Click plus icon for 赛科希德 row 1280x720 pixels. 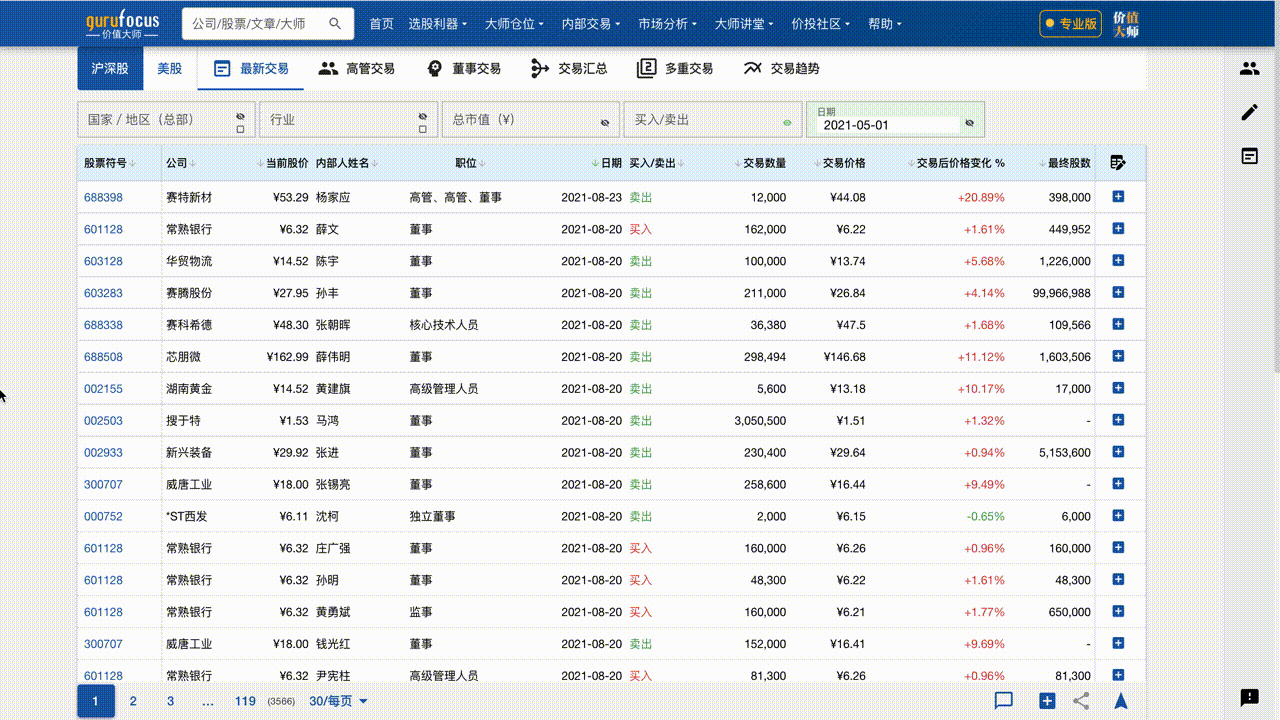[x=1118, y=325]
